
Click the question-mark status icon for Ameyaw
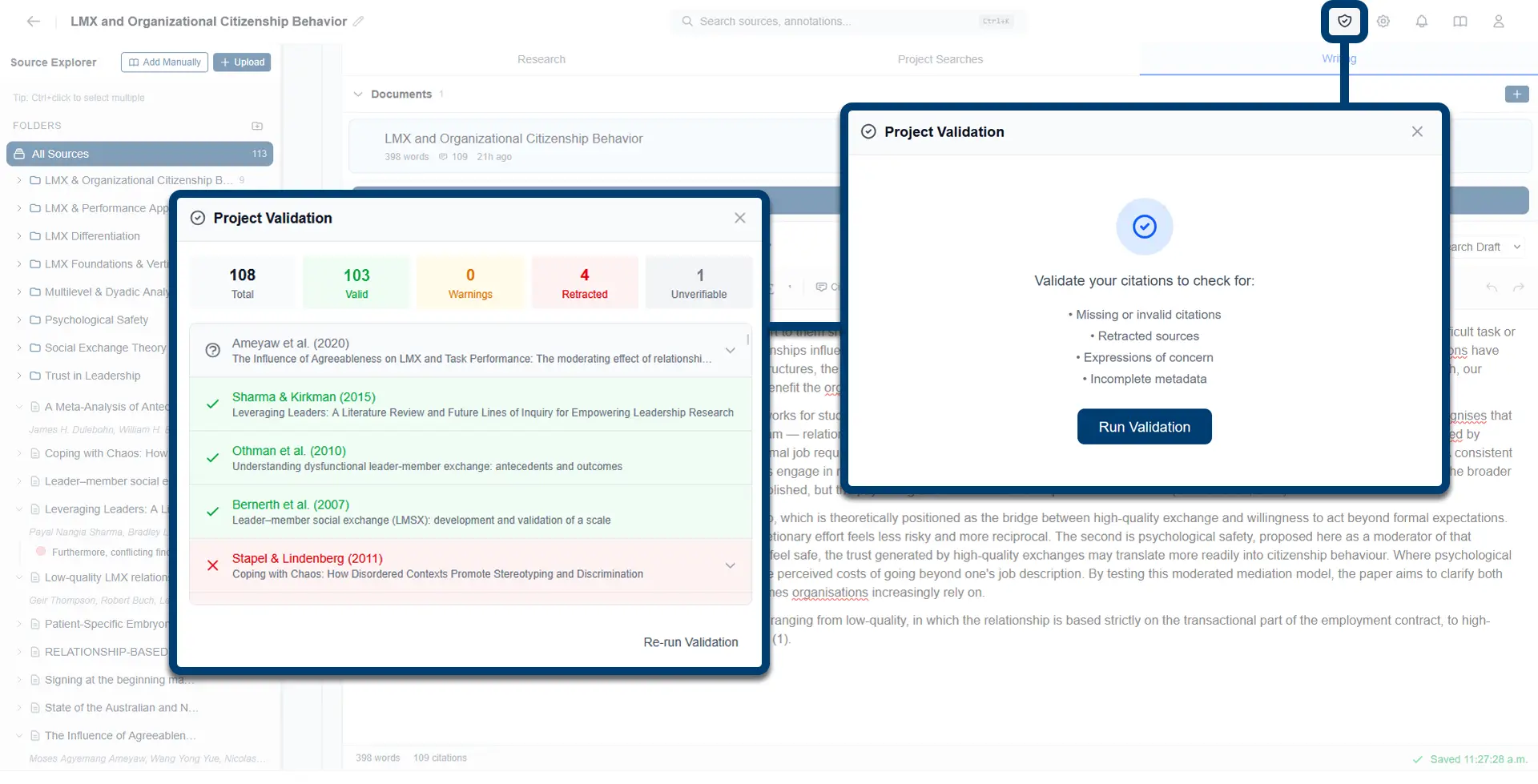[x=212, y=350]
